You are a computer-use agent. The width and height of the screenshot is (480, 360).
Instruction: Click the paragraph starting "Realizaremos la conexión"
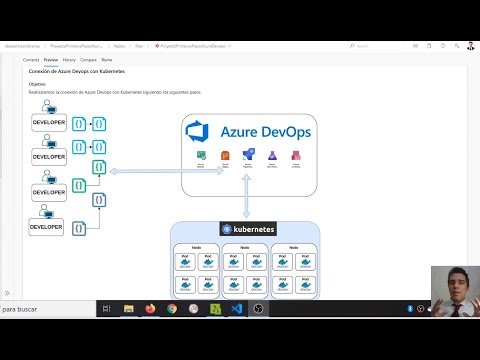[x=115, y=92]
